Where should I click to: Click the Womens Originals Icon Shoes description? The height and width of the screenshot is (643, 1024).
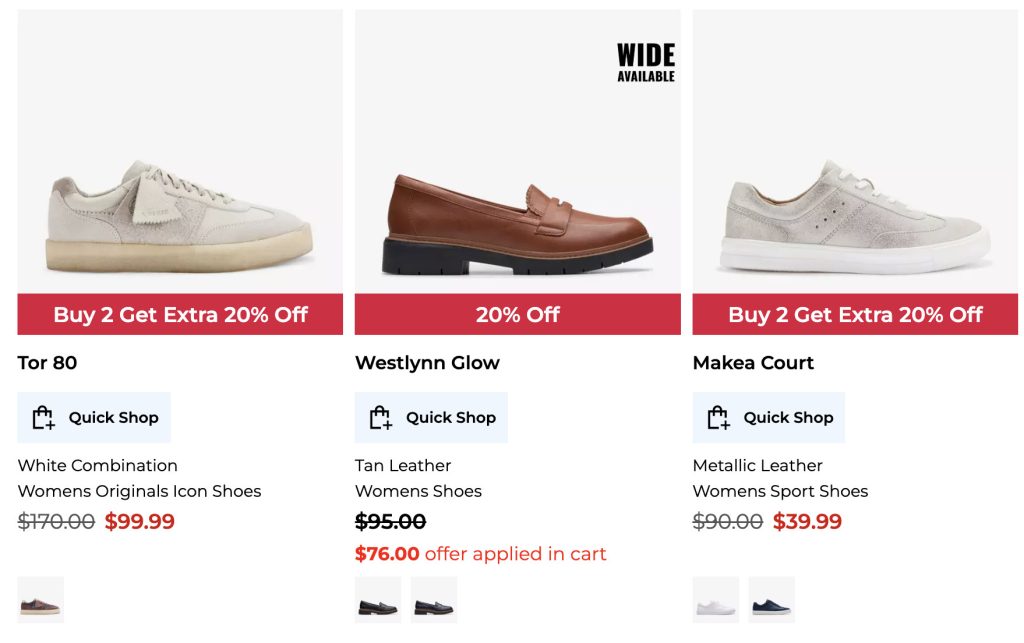(139, 491)
